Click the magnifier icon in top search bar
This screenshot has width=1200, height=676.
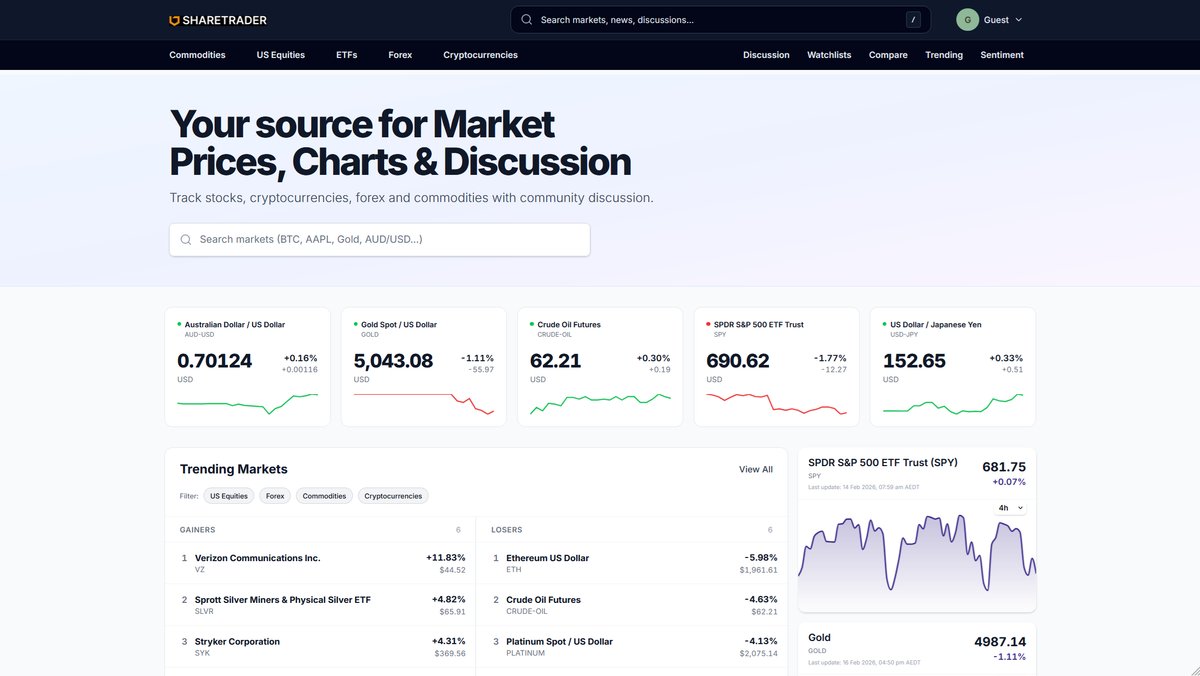527,20
